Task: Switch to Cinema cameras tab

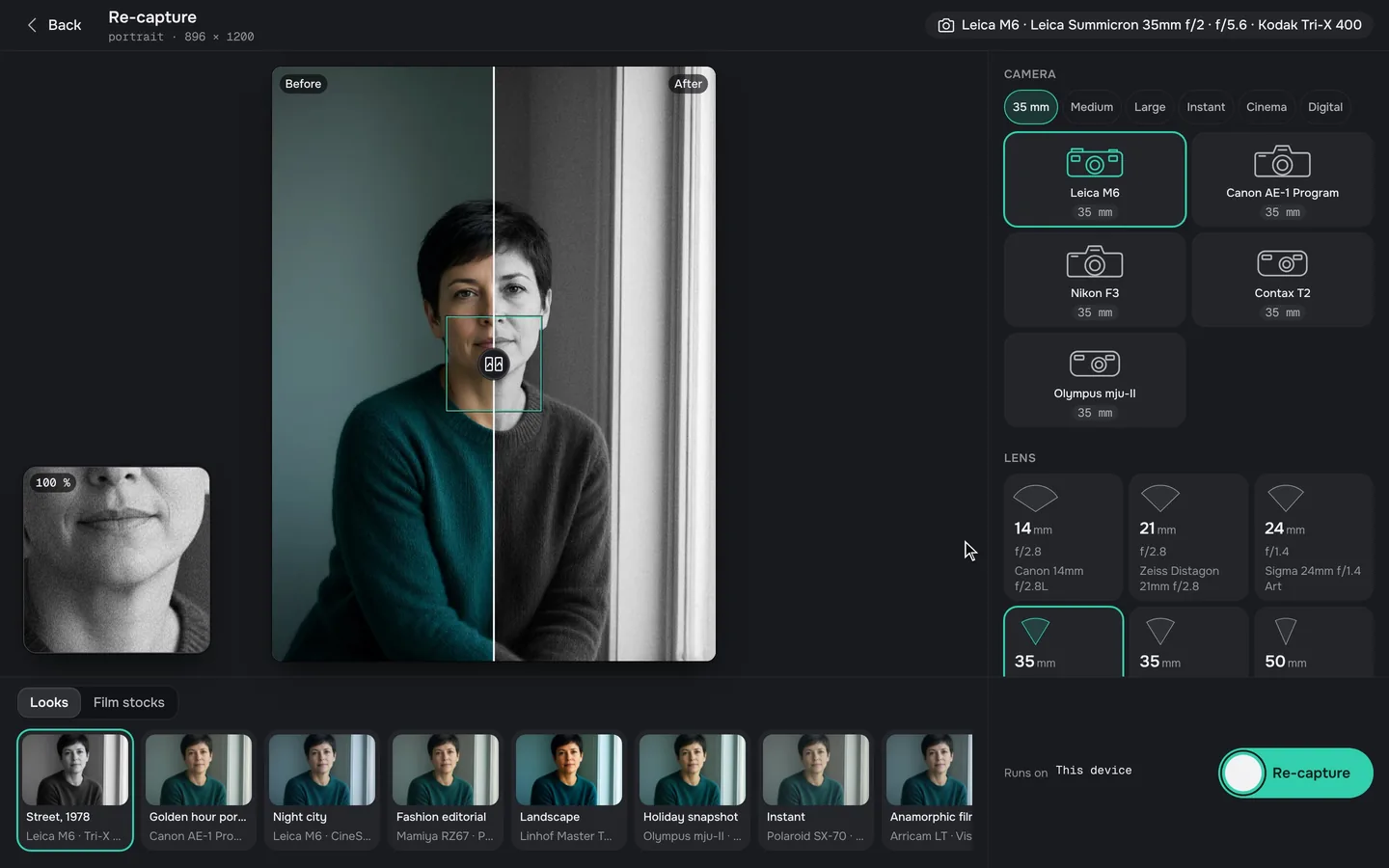Action: [1266, 107]
